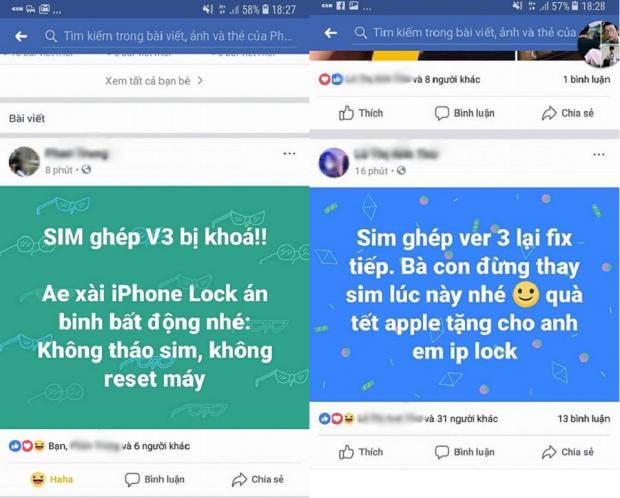This screenshot has width=620, height=498.
Task: Tap Thích on upper right post
Action: click(361, 113)
